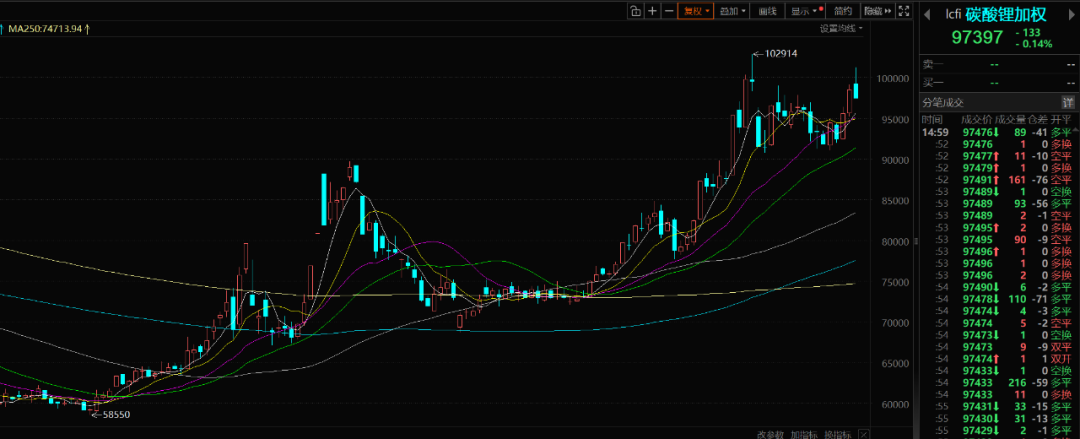Screen dimensions: 1080x439
Task: Open trade details with 详 icon
Action: point(1069,102)
